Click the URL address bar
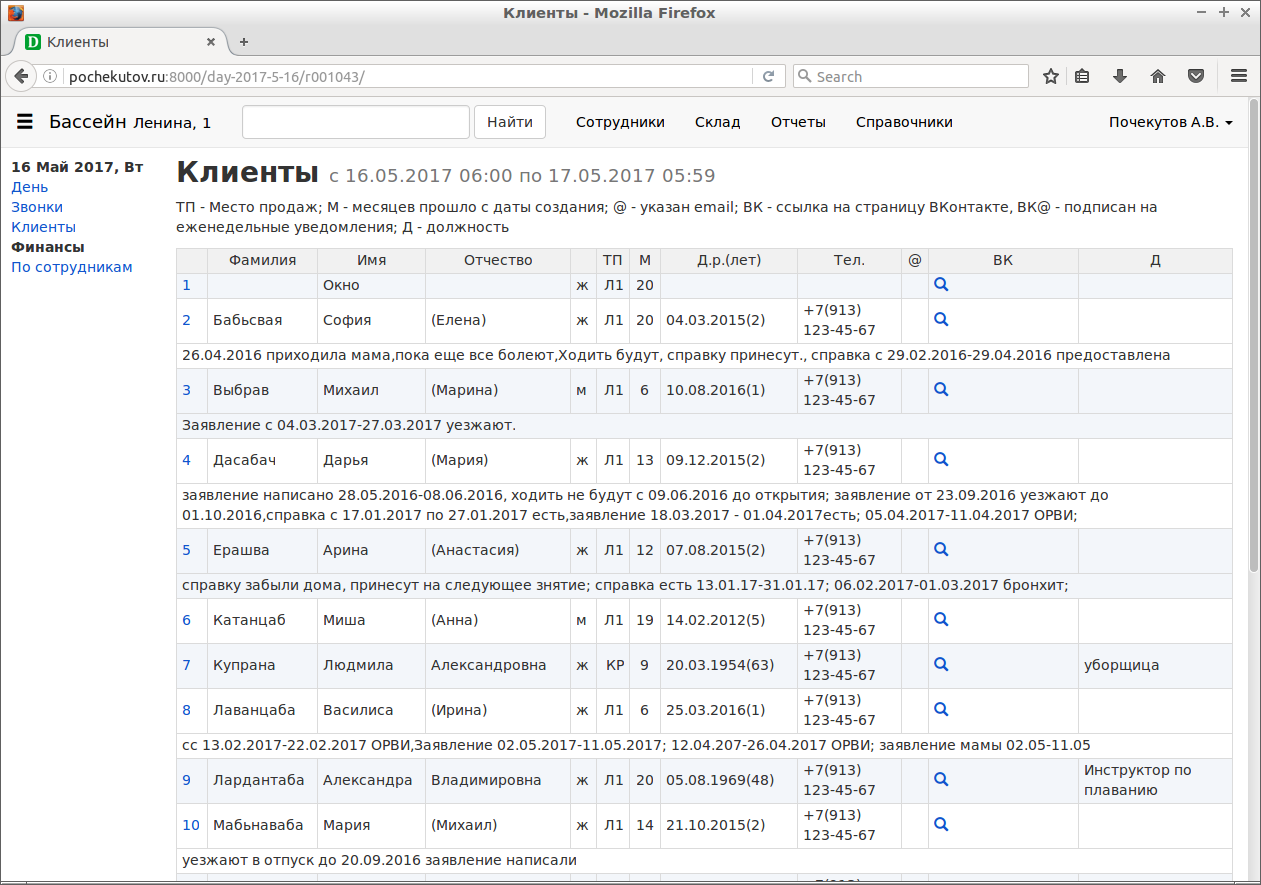 pos(410,76)
